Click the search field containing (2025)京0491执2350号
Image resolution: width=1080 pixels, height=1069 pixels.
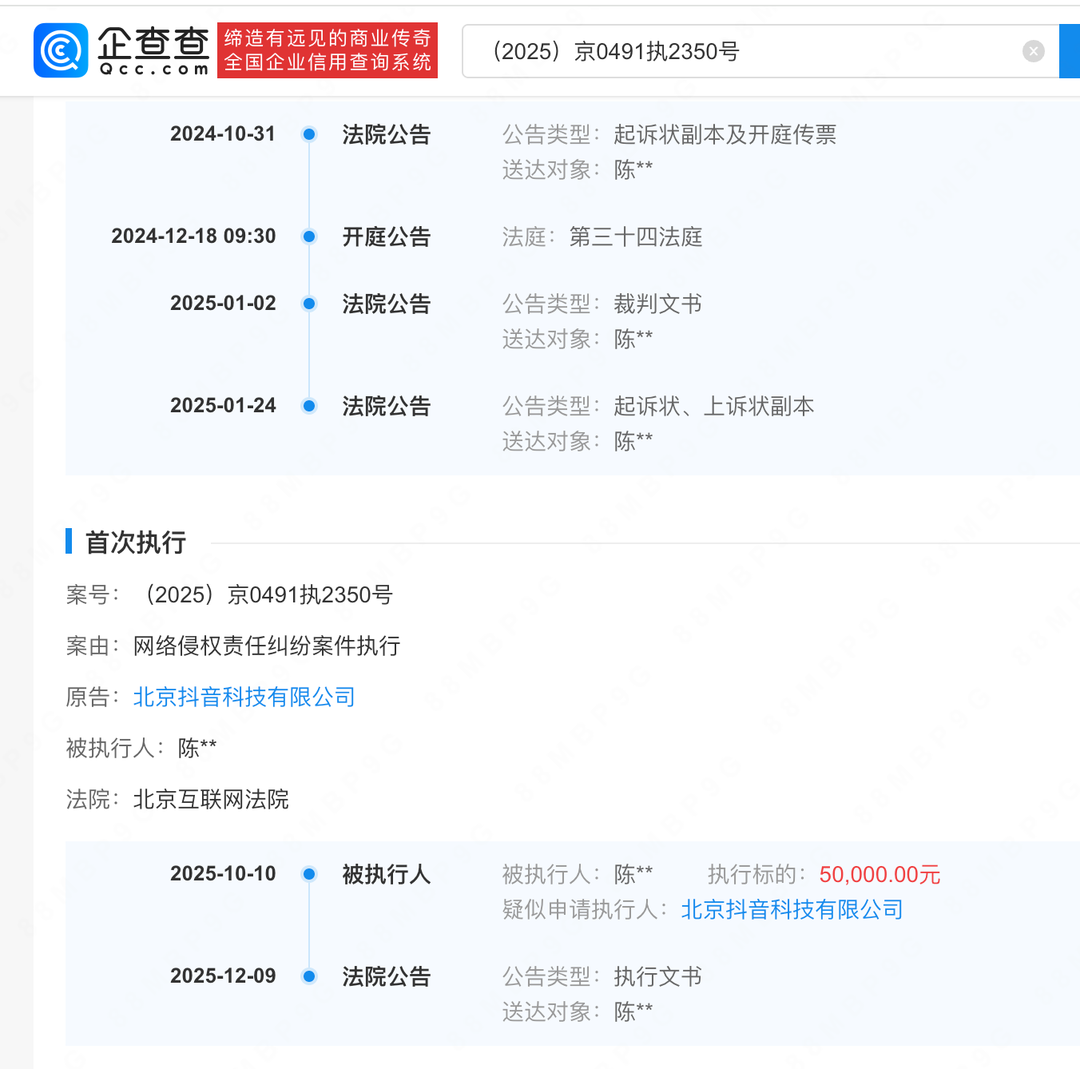pyautogui.click(x=760, y=52)
